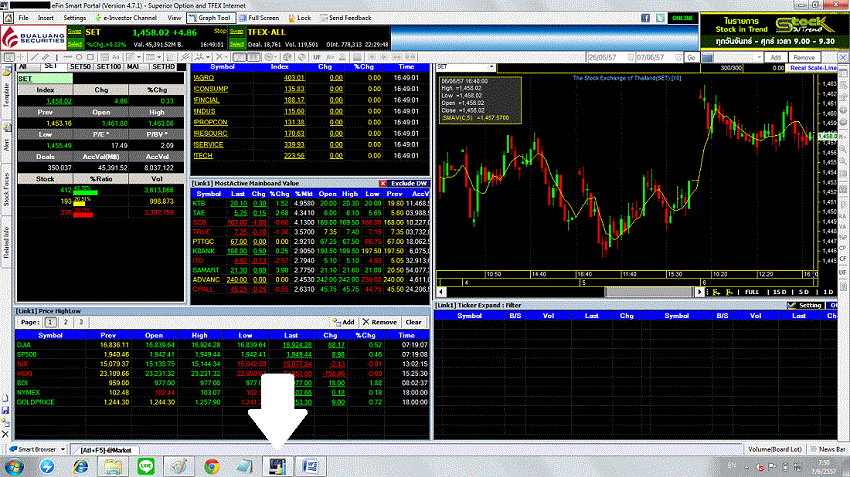The height and width of the screenshot is (477, 850).
Task: Go to page 2 in Price HighLow
Action: coord(66,323)
